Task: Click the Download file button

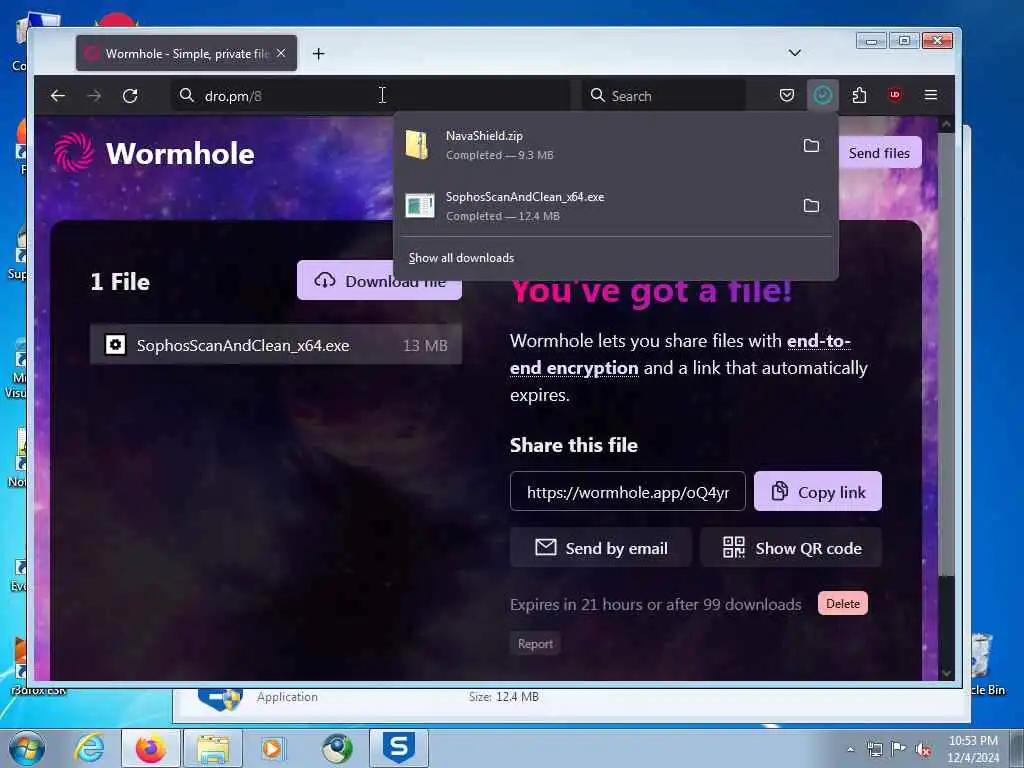Action: click(x=379, y=281)
